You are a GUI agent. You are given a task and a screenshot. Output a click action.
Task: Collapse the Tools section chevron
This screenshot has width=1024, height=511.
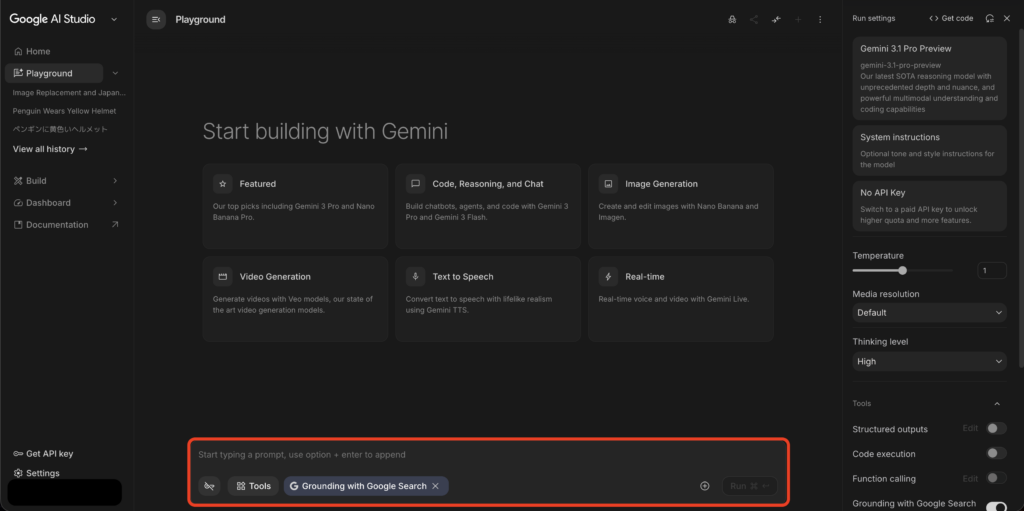[997, 404]
